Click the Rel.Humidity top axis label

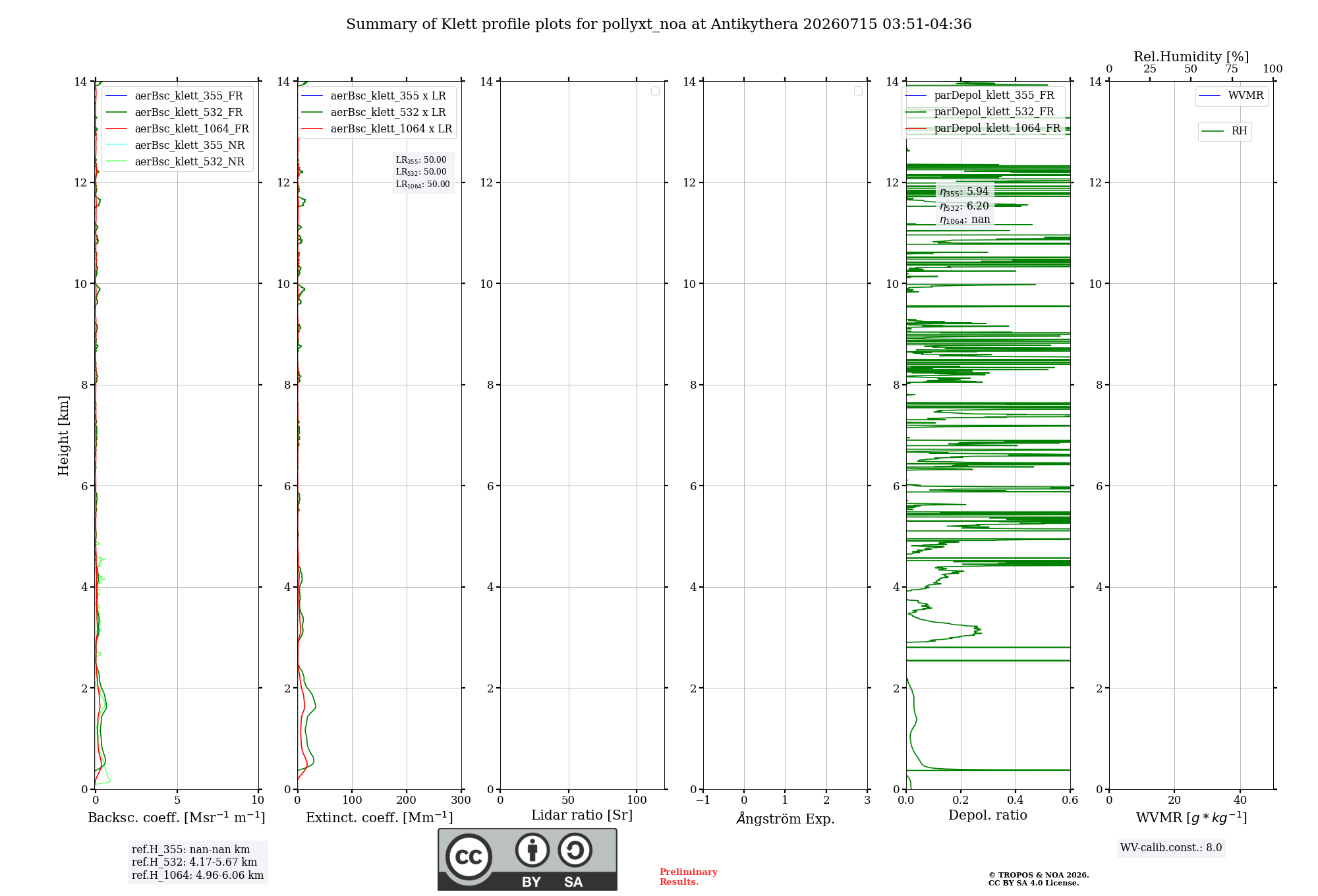(1191, 57)
